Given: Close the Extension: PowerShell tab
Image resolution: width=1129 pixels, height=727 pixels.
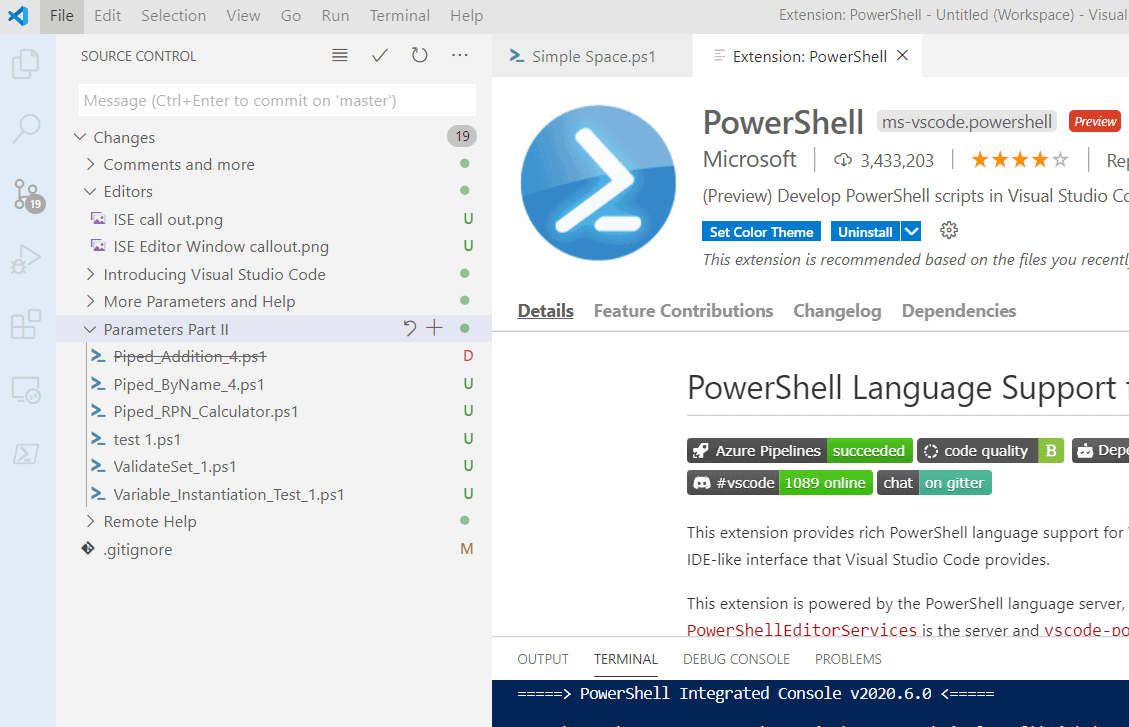Looking at the screenshot, I should tap(902, 55).
